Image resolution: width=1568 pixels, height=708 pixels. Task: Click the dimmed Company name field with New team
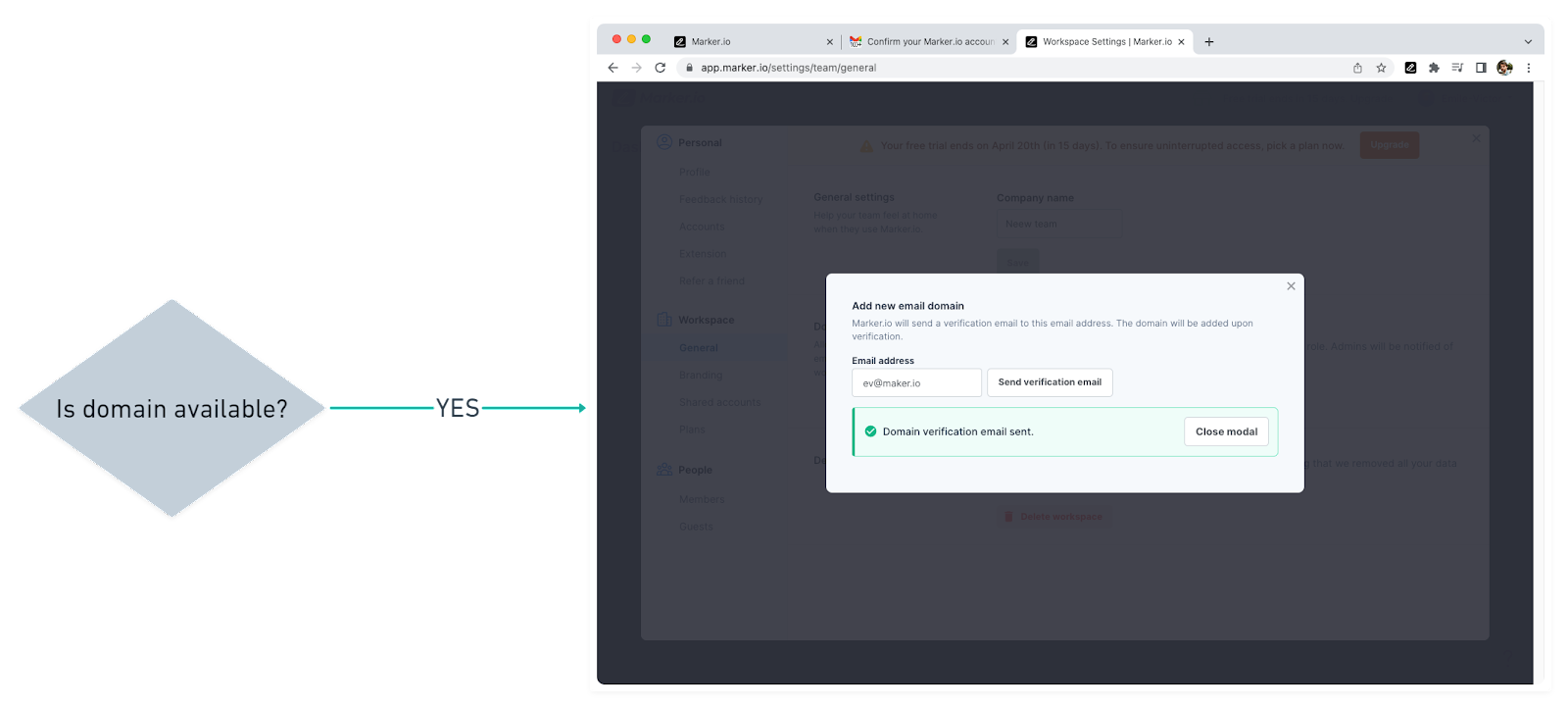click(1058, 224)
